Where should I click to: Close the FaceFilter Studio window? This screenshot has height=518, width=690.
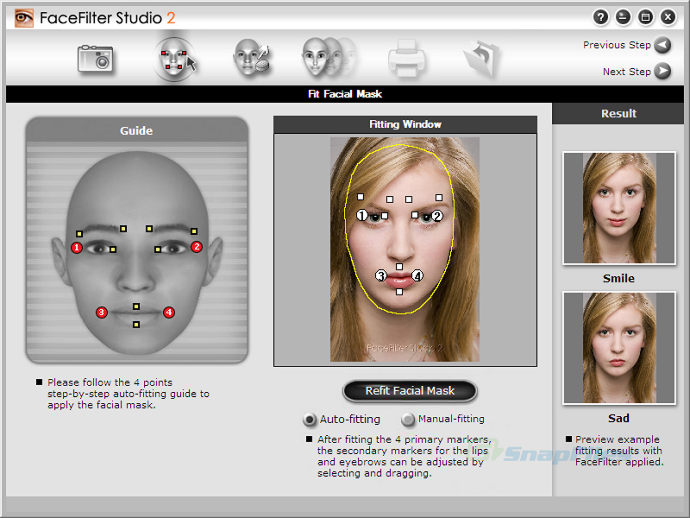668,17
